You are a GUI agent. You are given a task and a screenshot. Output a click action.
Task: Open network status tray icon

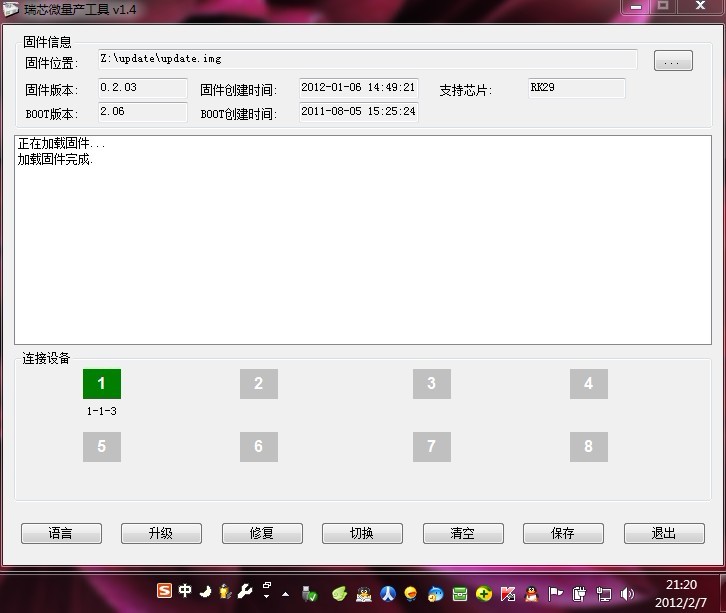603,594
